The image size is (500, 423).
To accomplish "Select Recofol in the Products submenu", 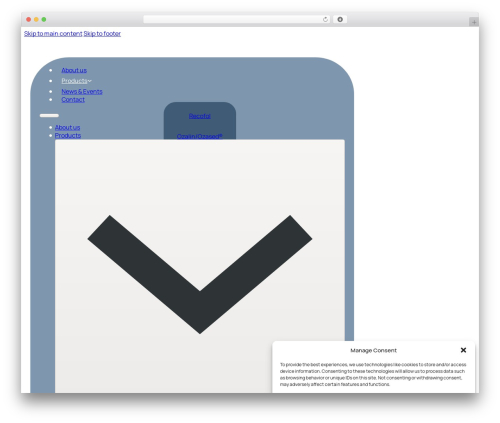I will tap(200, 116).
